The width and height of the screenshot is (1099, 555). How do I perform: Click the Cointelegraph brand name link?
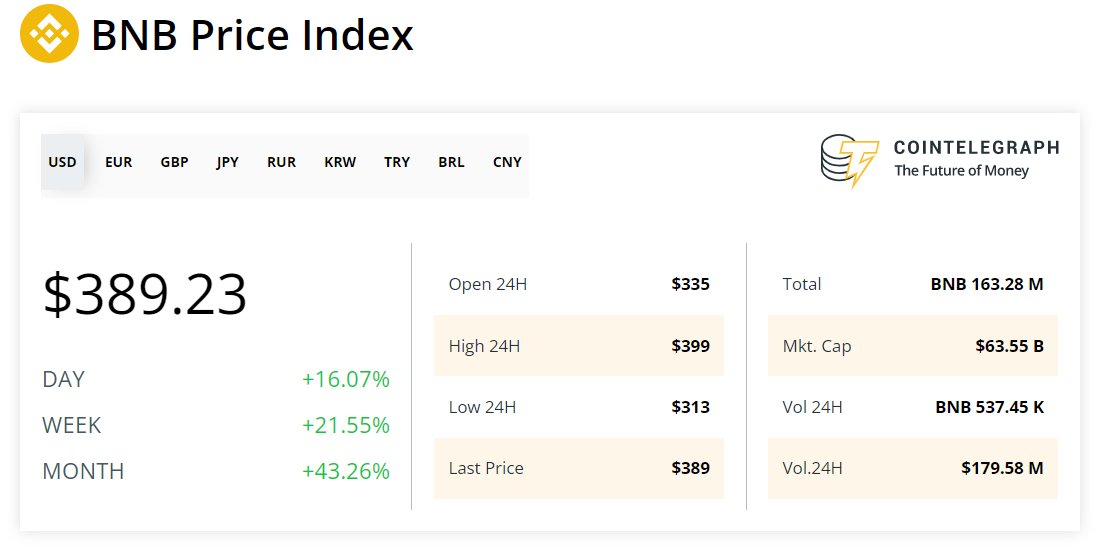coord(976,148)
